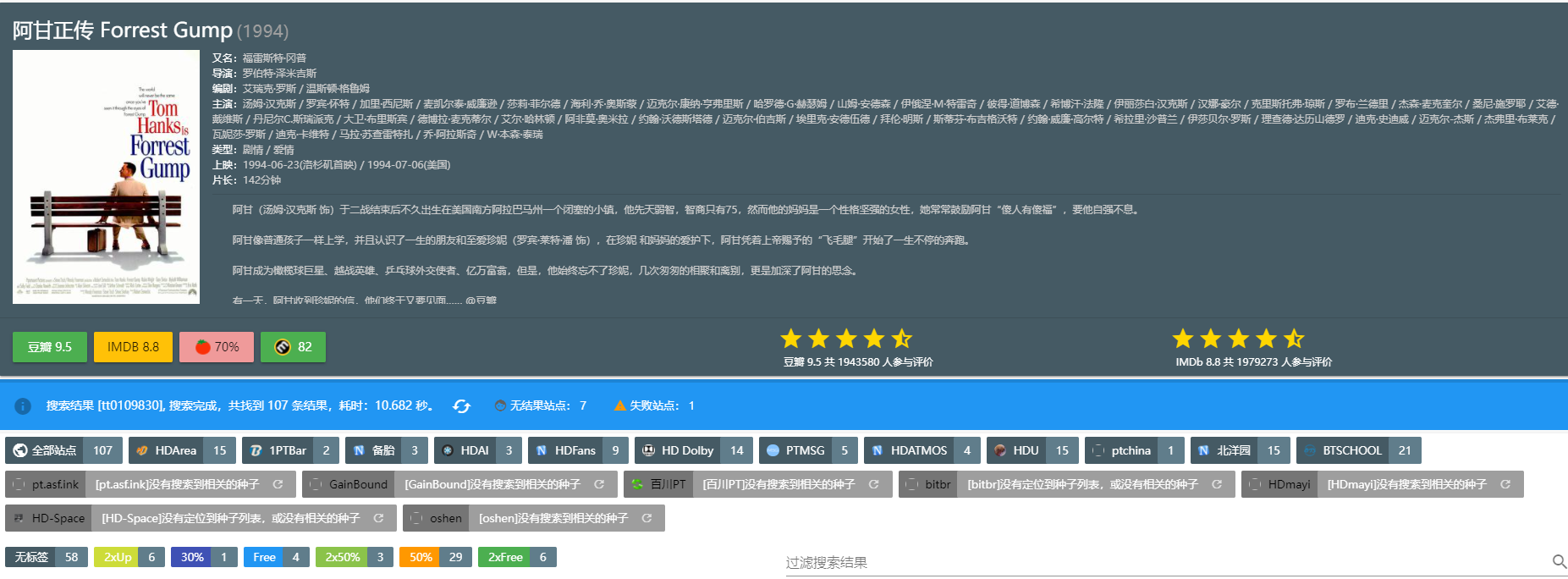This screenshot has height=579, width=1568.
Task: Select the 全部站点 107 filter
Action: (x=63, y=450)
